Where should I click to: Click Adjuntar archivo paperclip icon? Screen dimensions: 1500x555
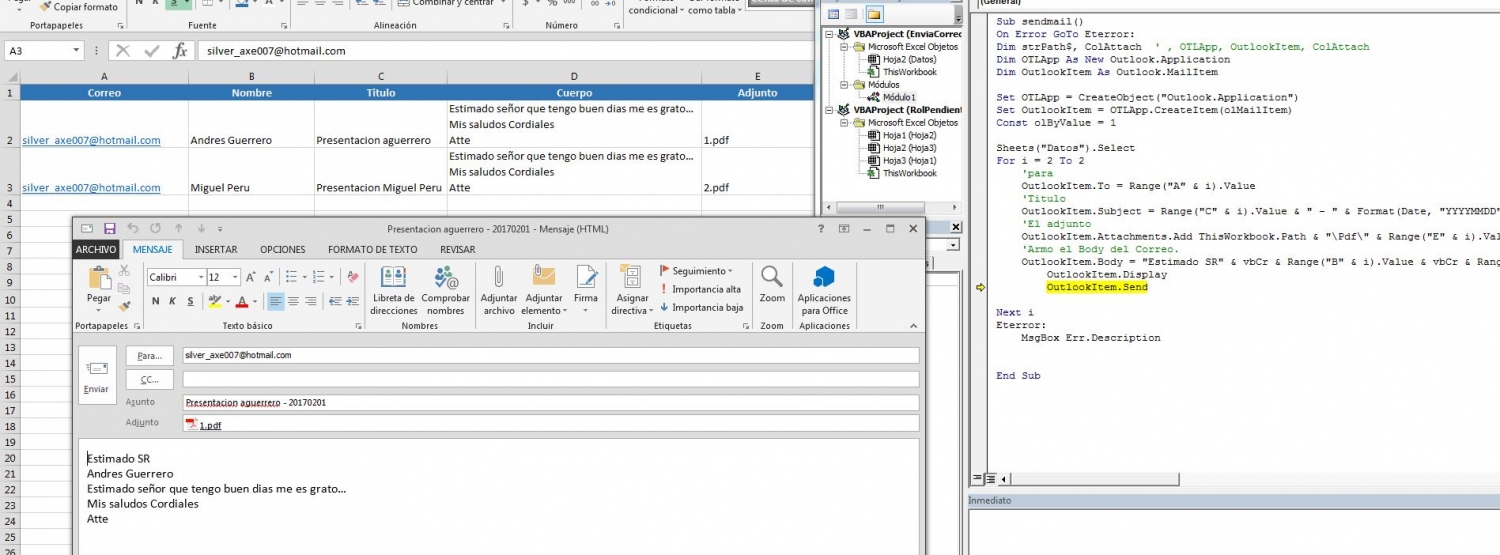click(x=498, y=290)
